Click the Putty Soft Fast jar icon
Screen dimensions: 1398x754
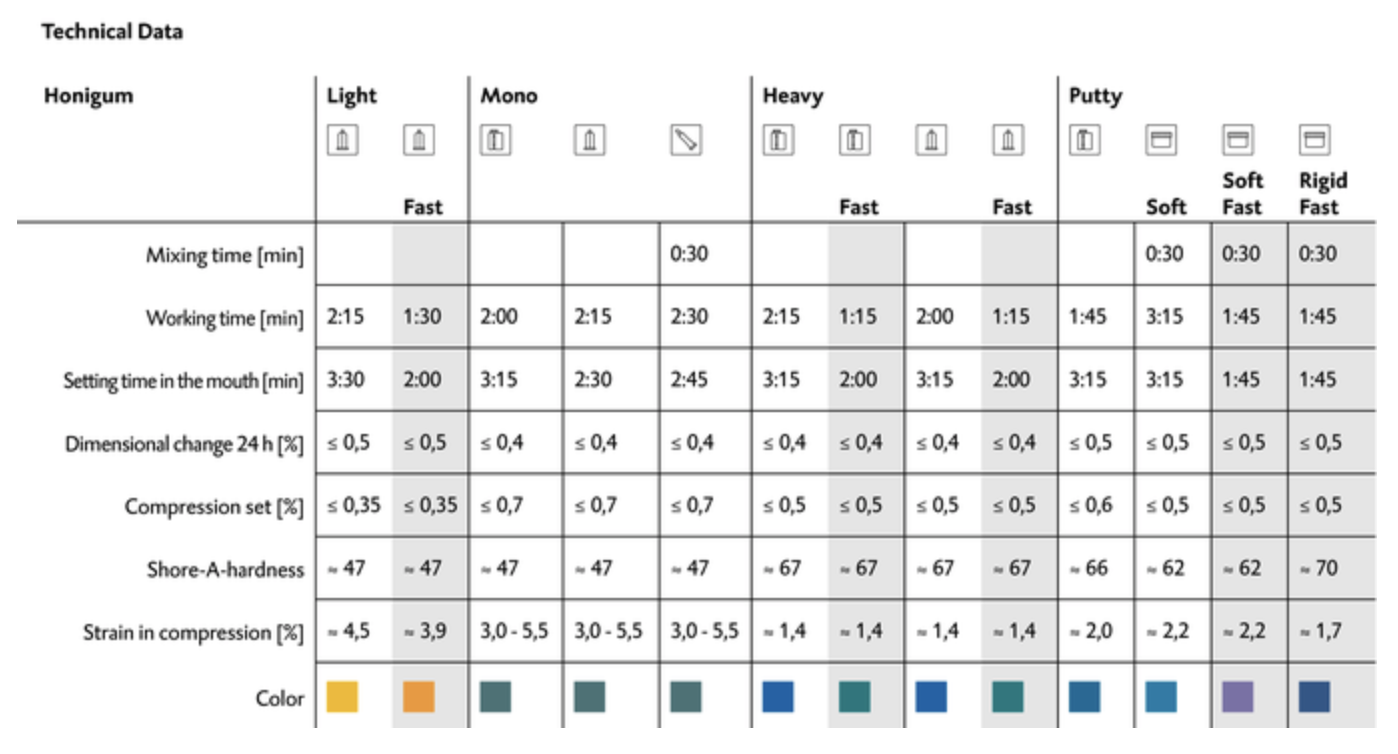click(1238, 141)
